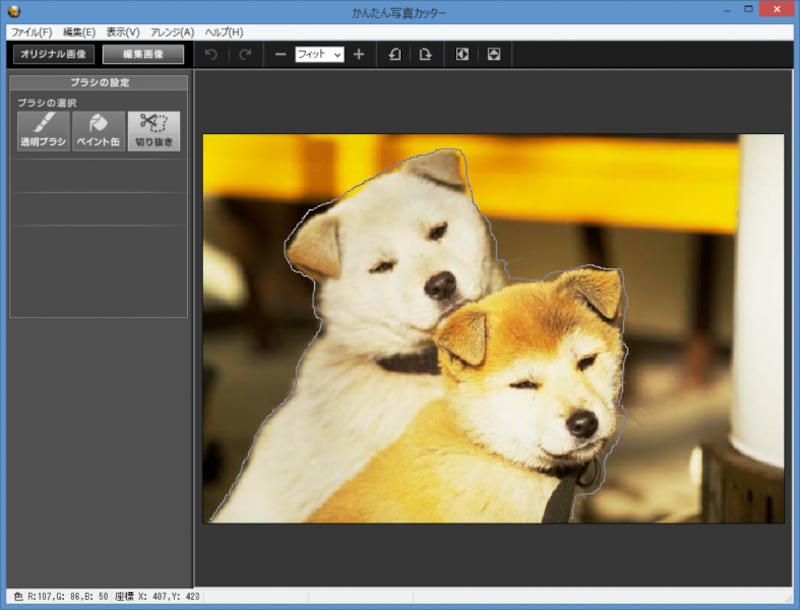Screen dimensions: 800x610
Task: Zoom in with the plus icon
Action: coord(359,54)
